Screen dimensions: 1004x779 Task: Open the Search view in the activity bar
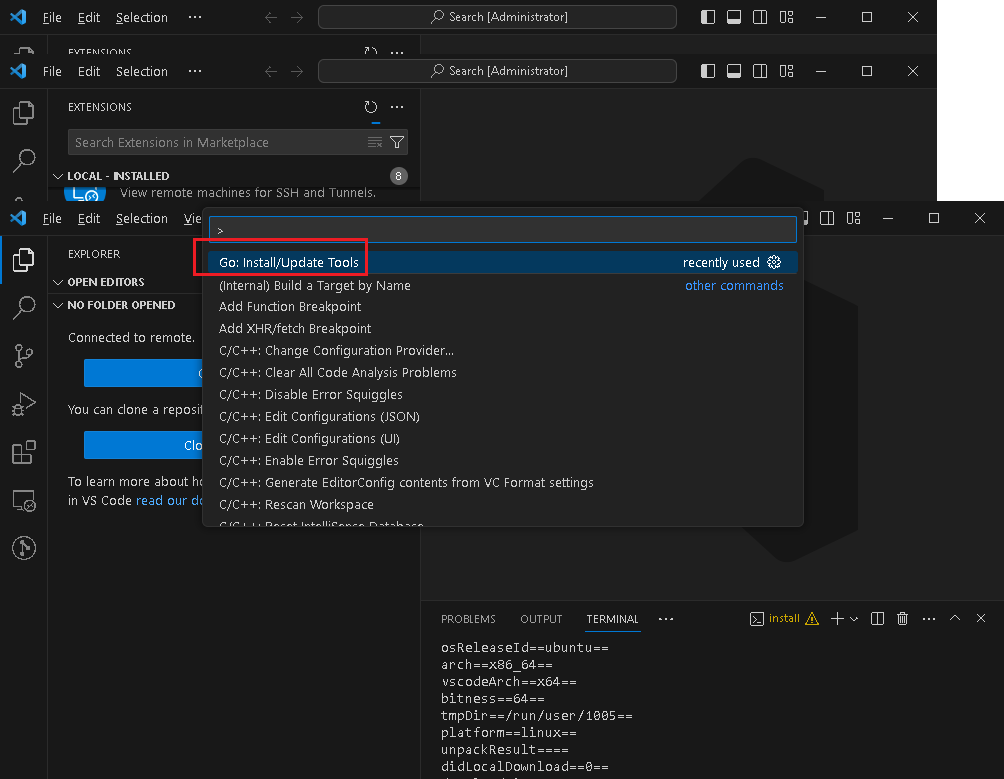23,308
